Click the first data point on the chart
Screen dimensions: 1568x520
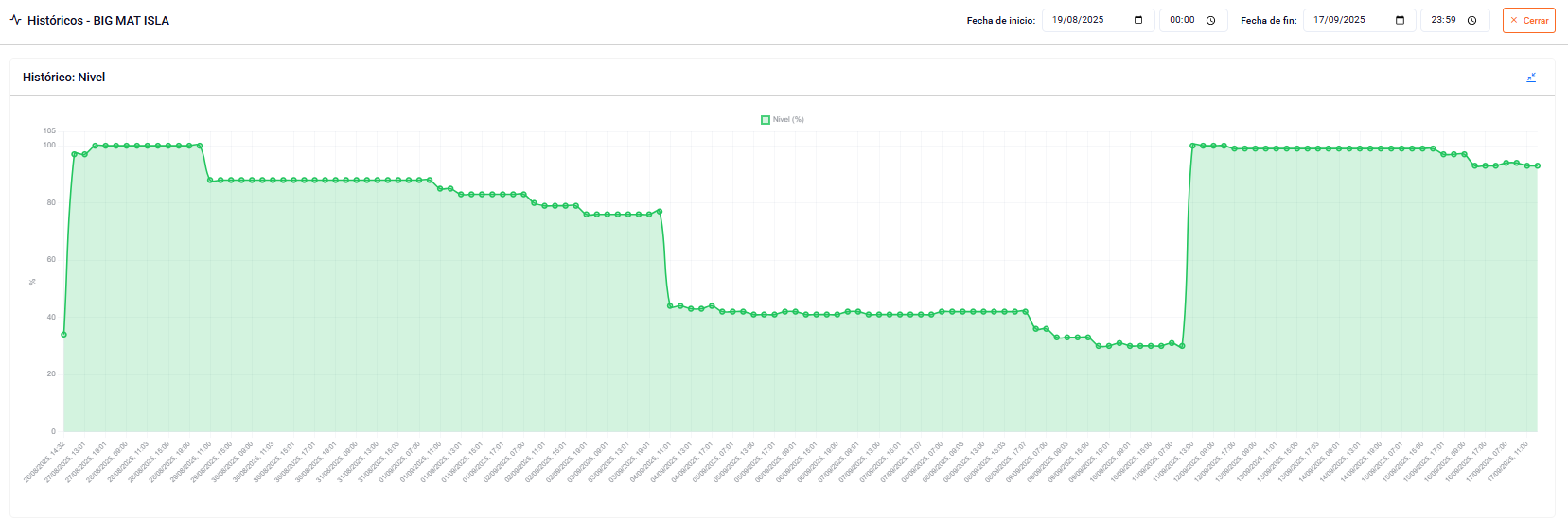point(63,335)
